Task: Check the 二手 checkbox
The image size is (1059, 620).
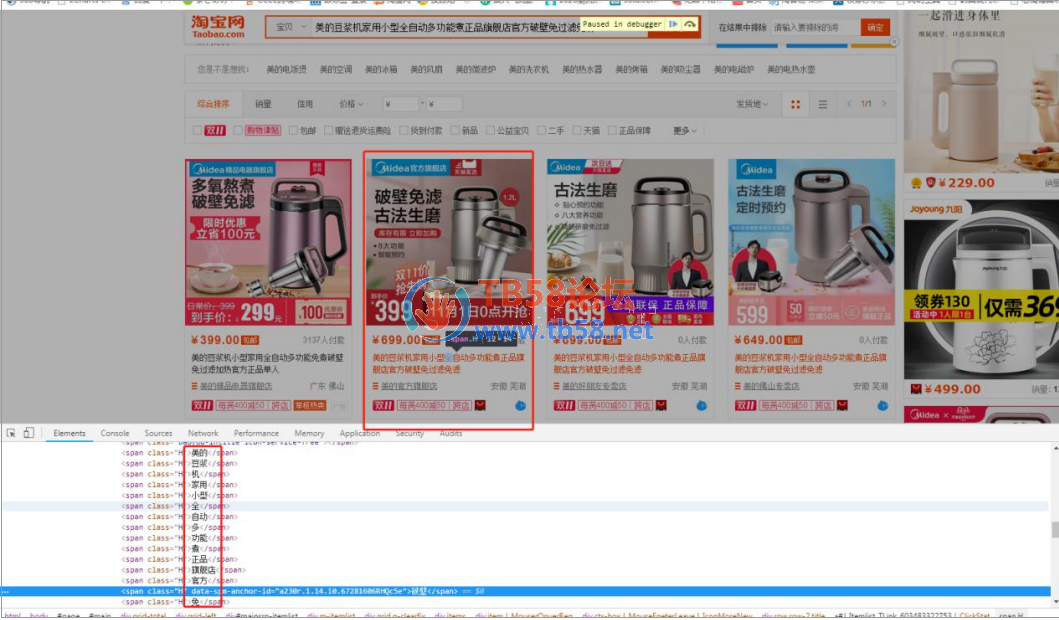Action: 542,130
